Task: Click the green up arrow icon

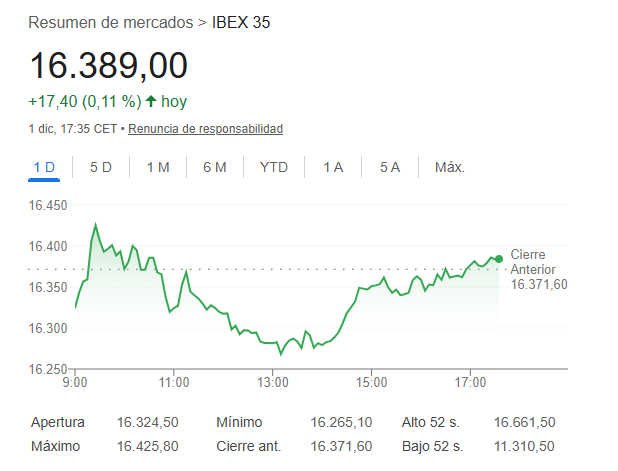Action: (151, 101)
